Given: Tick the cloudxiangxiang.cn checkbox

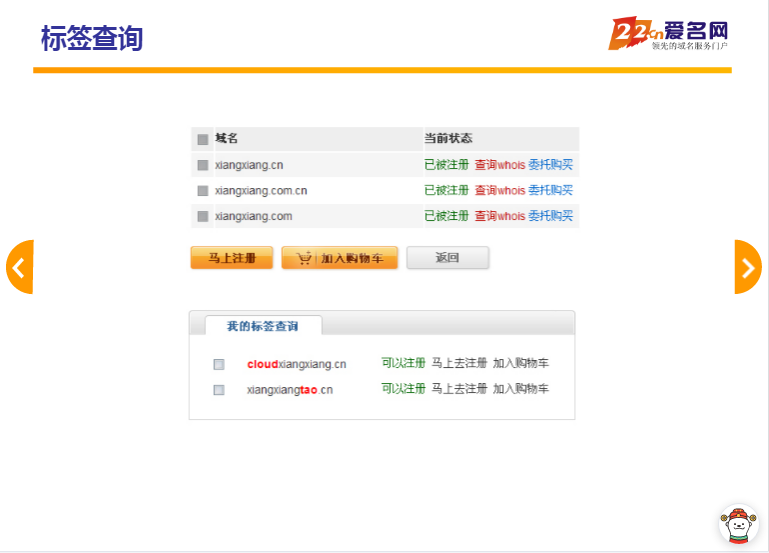Looking at the screenshot, I should click(x=219, y=364).
